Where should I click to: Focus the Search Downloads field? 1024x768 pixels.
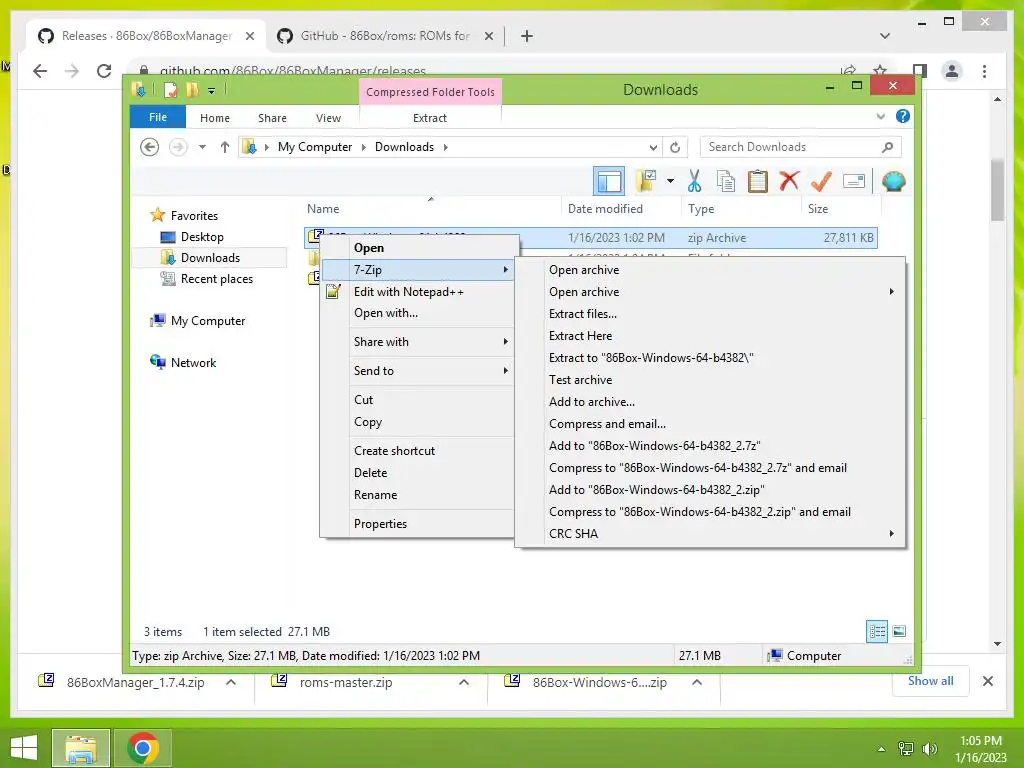pyautogui.click(x=800, y=147)
